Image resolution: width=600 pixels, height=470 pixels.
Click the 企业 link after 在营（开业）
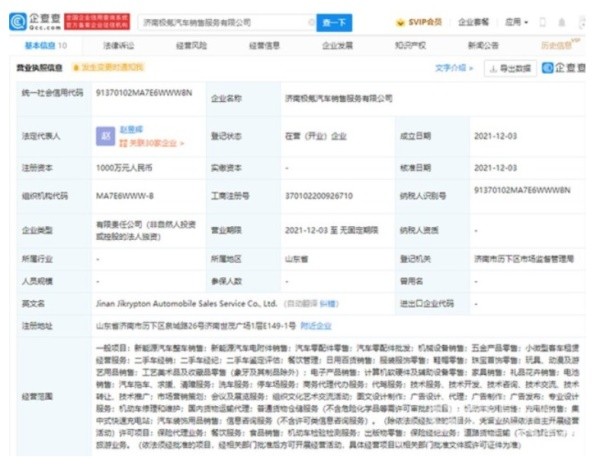point(339,136)
